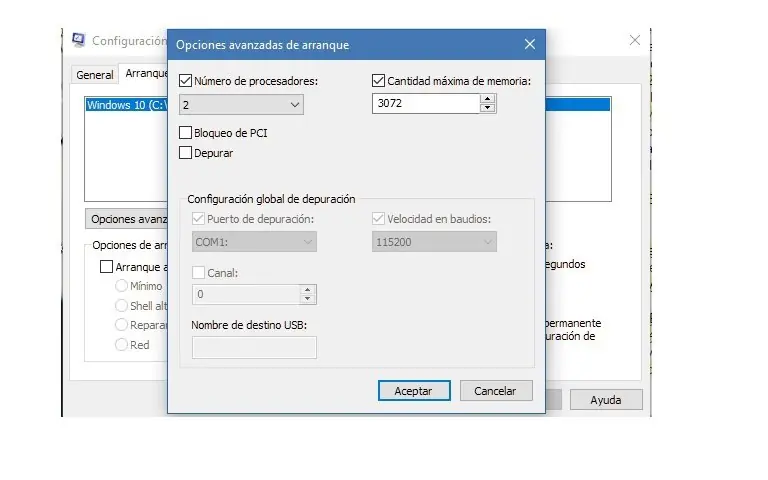Decrease the Canal value with down arrow
The height and width of the screenshot is (480, 768).
(x=308, y=299)
